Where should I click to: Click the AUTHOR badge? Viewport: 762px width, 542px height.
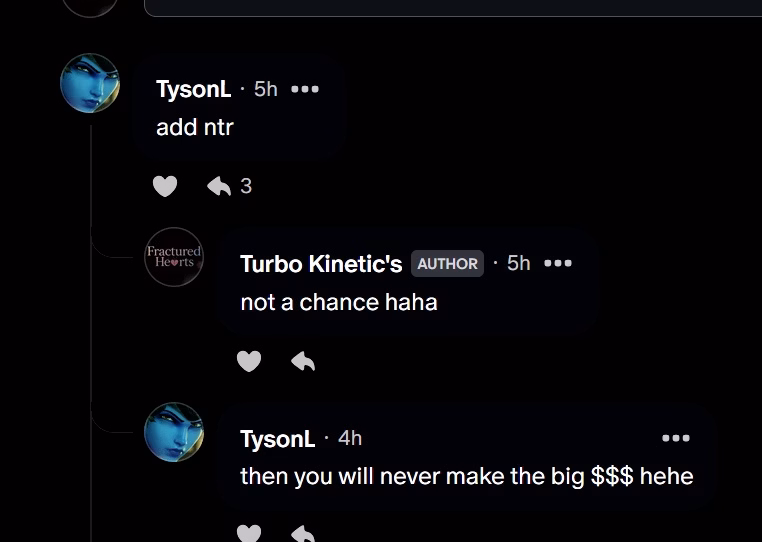point(448,263)
